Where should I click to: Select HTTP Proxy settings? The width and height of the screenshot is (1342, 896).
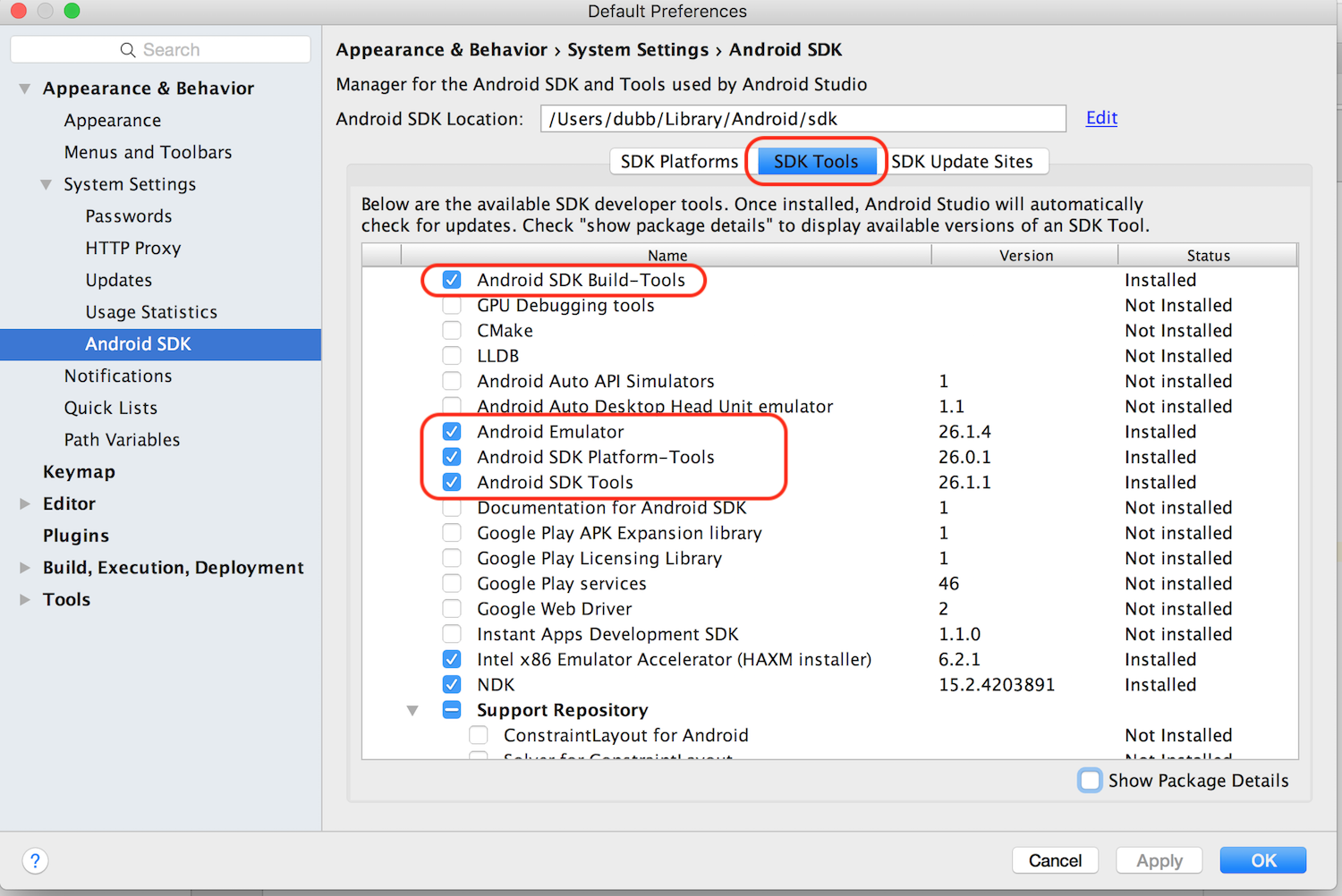pyautogui.click(x=133, y=249)
